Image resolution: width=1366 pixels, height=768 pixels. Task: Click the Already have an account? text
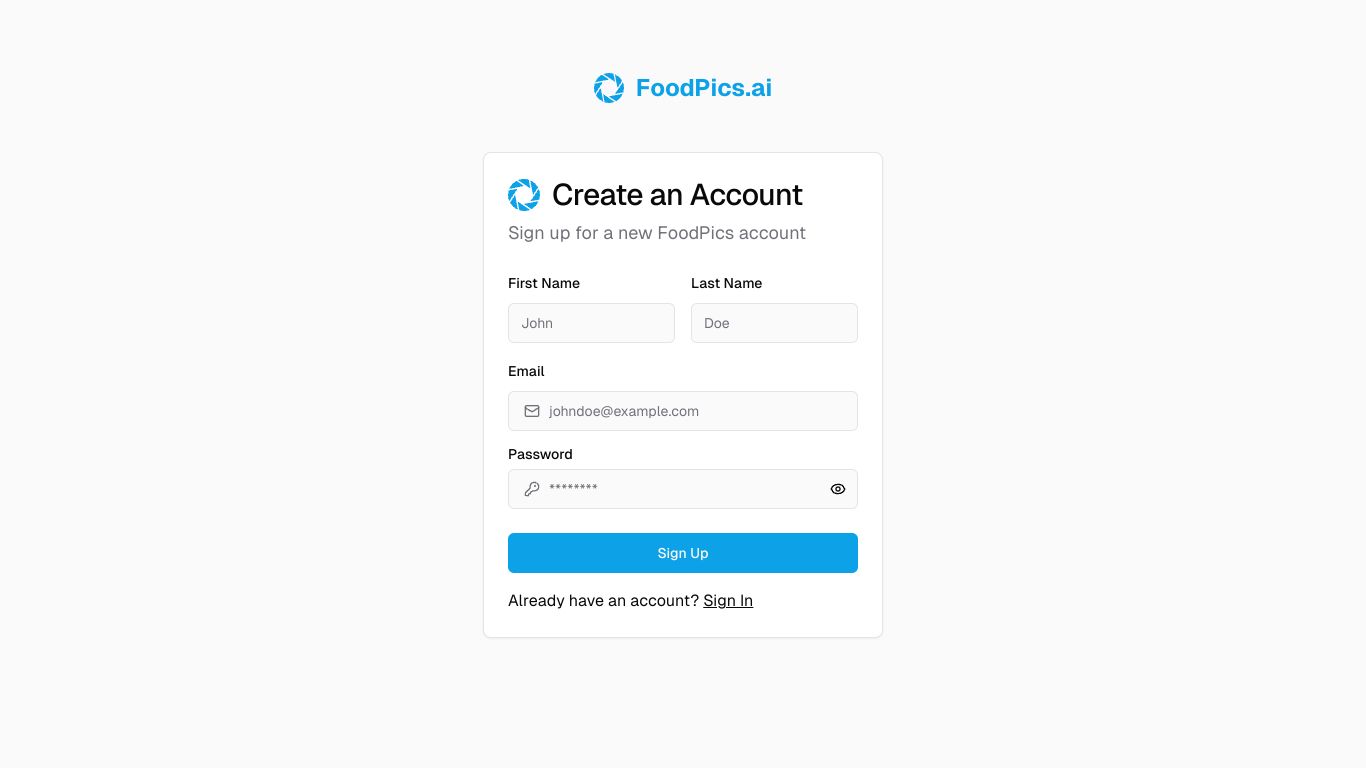[x=603, y=601]
